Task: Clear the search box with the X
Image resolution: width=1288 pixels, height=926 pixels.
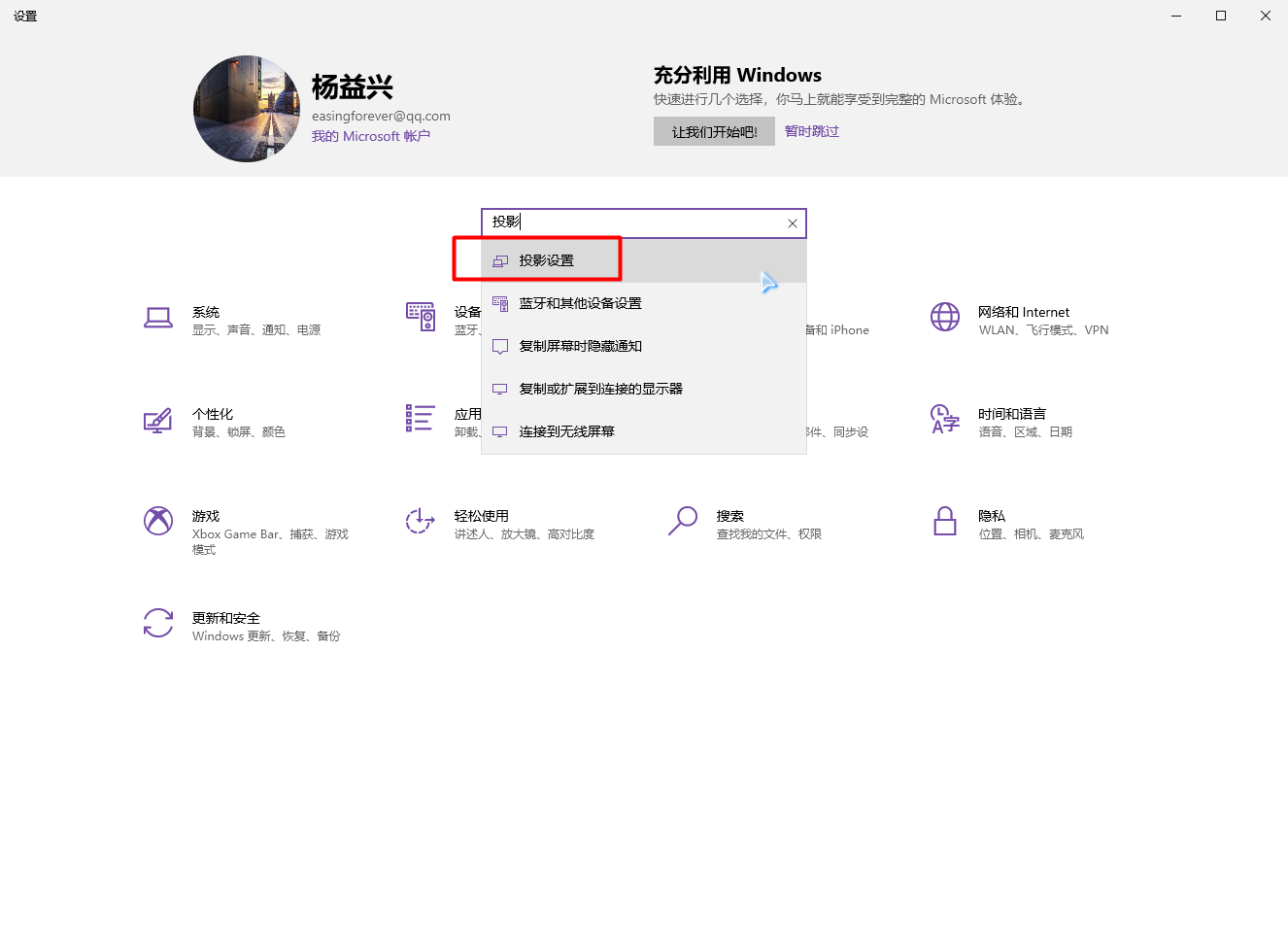Action: pyautogui.click(x=793, y=223)
